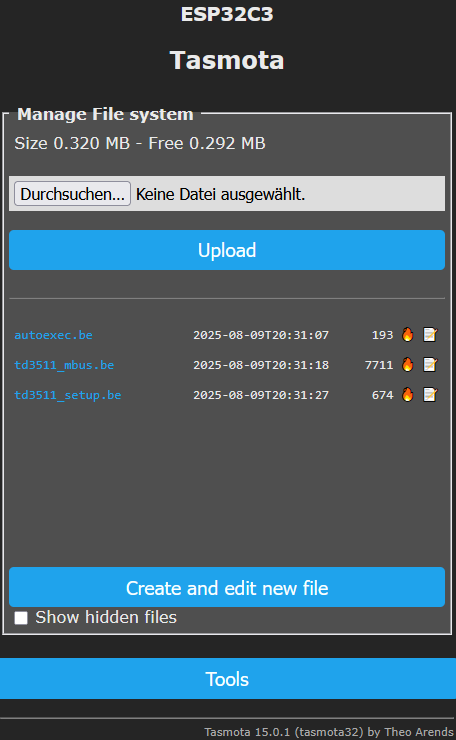The height and width of the screenshot is (740, 456).
Task: Click the Manage File system legend
Action: [105, 114]
